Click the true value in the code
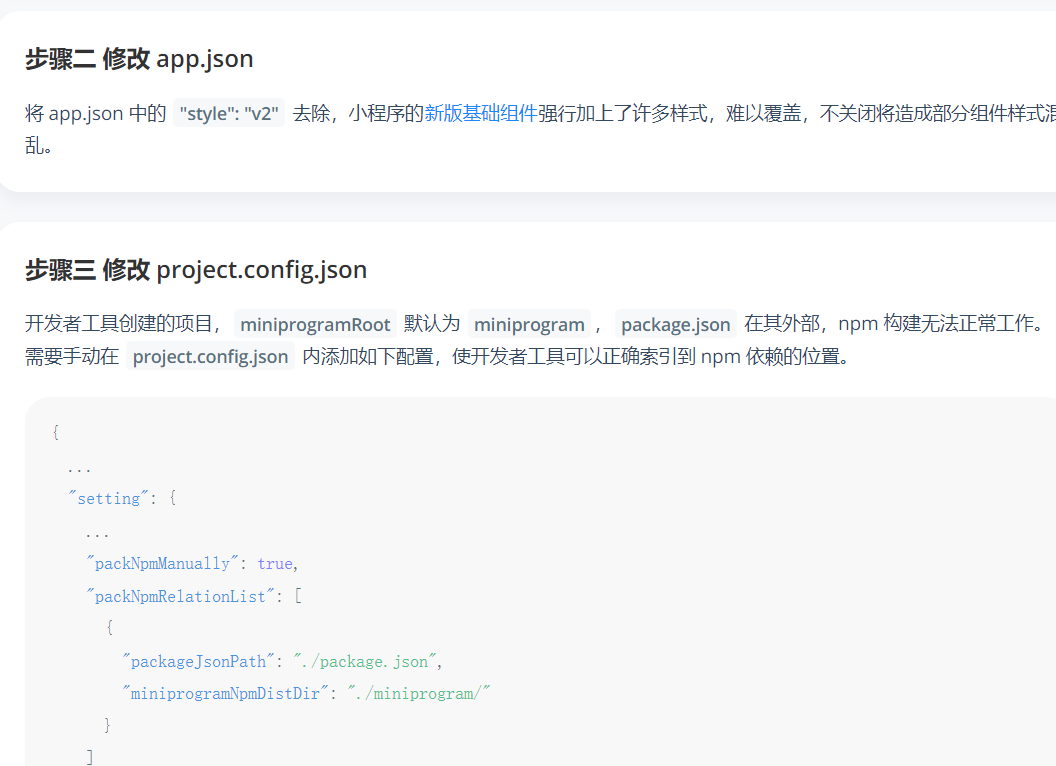Viewport: 1056px width, 766px height. pyautogui.click(x=274, y=563)
